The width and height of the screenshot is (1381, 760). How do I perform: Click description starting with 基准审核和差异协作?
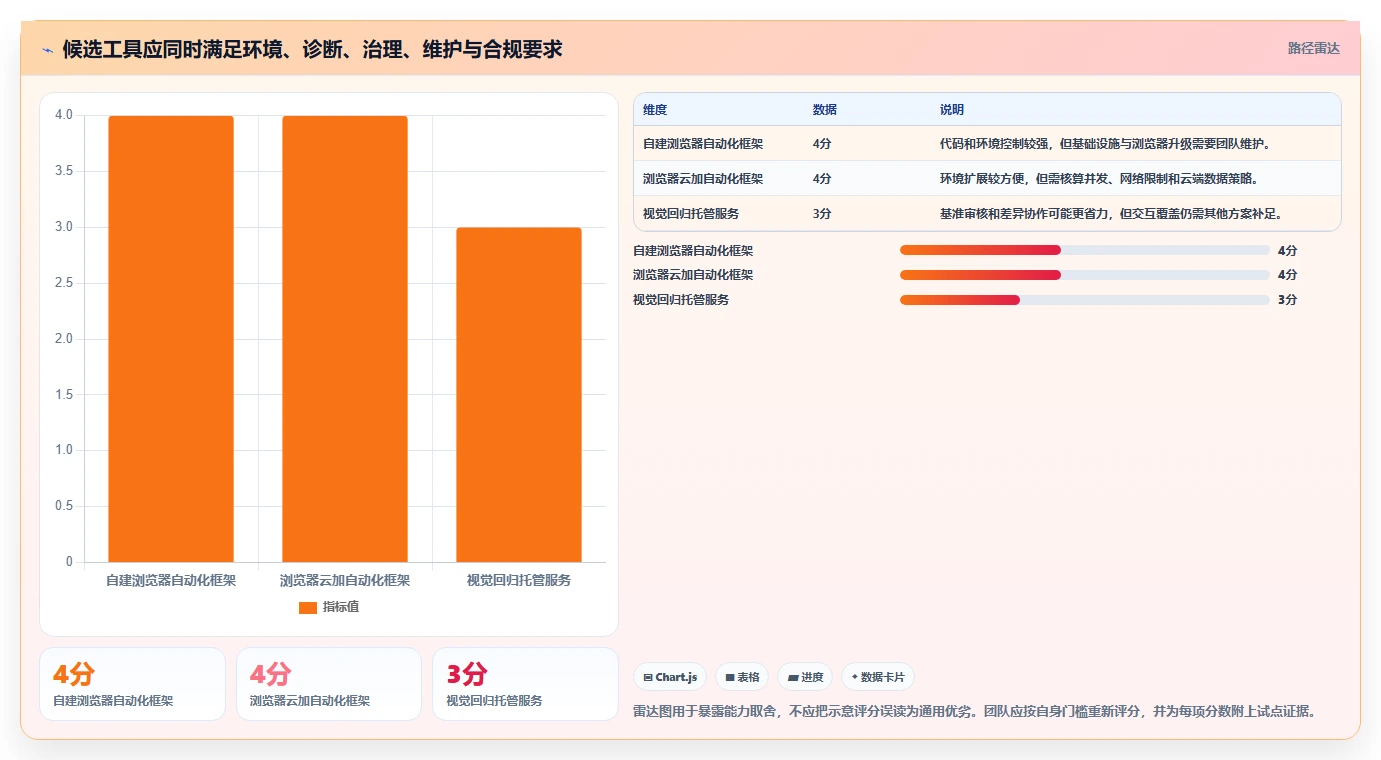coord(1111,214)
